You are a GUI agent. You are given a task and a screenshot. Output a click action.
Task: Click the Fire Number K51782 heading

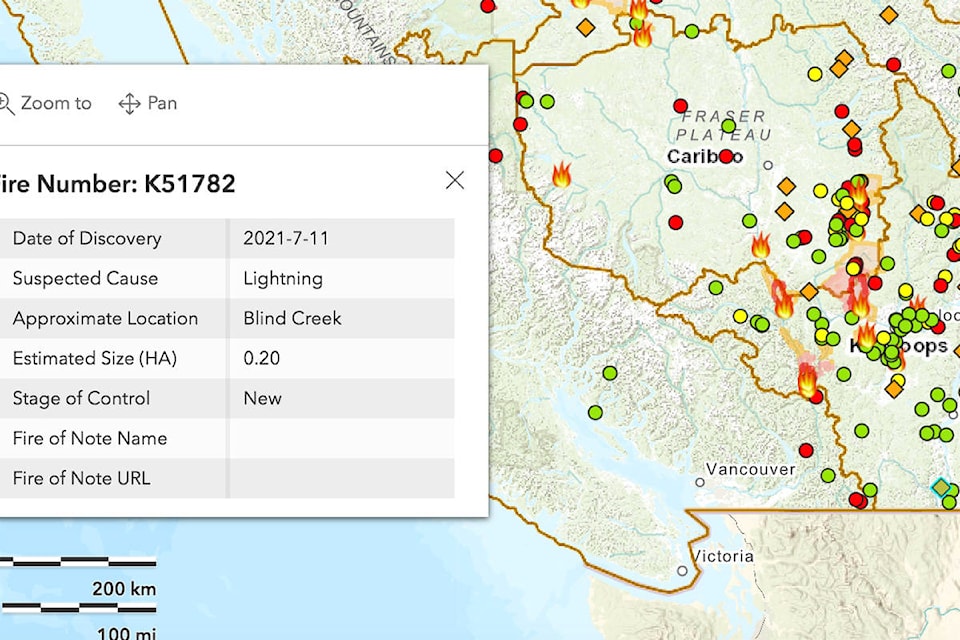pos(118,183)
